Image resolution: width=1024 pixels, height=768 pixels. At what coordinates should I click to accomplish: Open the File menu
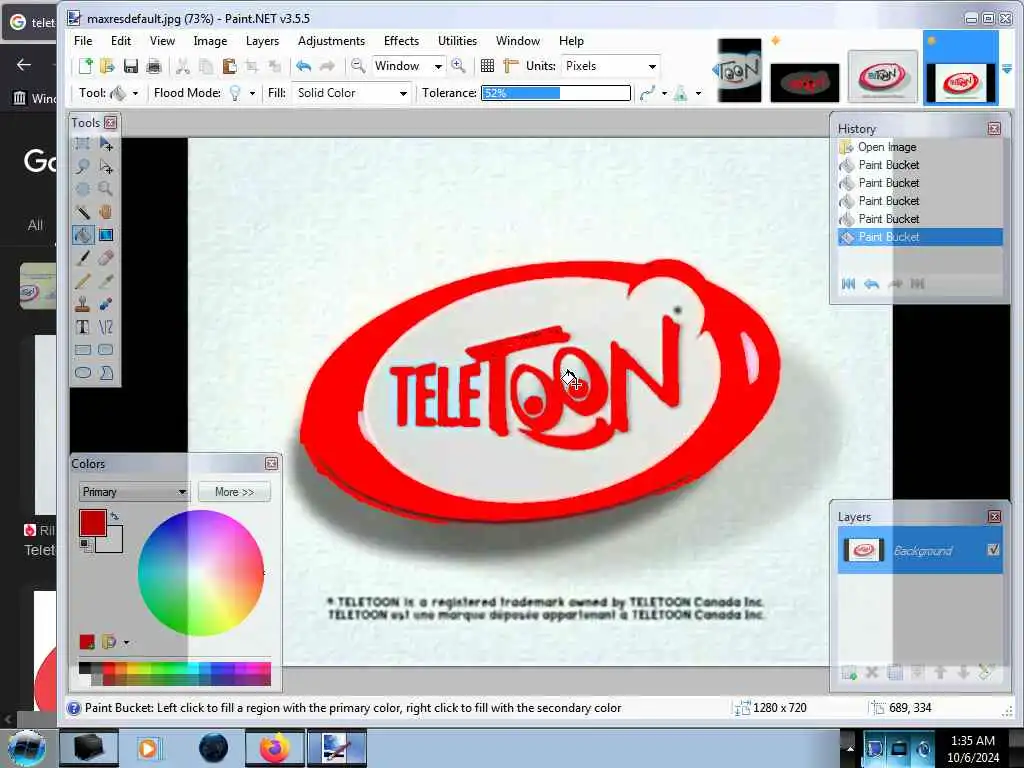pyautogui.click(x=83, y=40)
